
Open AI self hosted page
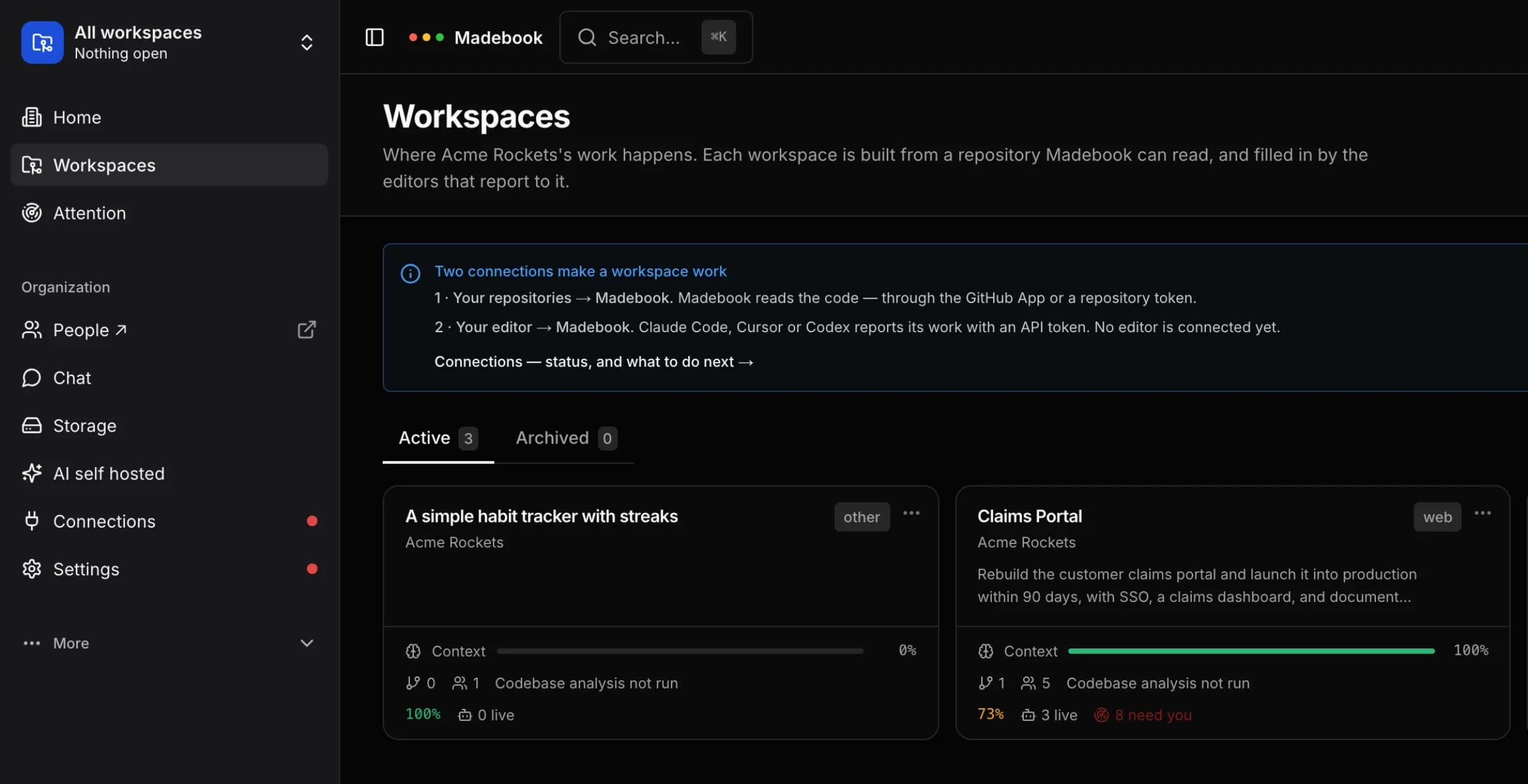coord(169,473)
